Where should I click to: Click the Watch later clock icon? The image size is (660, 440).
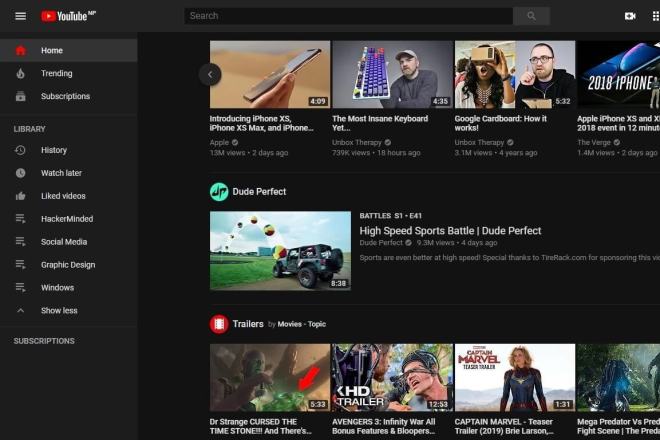[20, 173]
